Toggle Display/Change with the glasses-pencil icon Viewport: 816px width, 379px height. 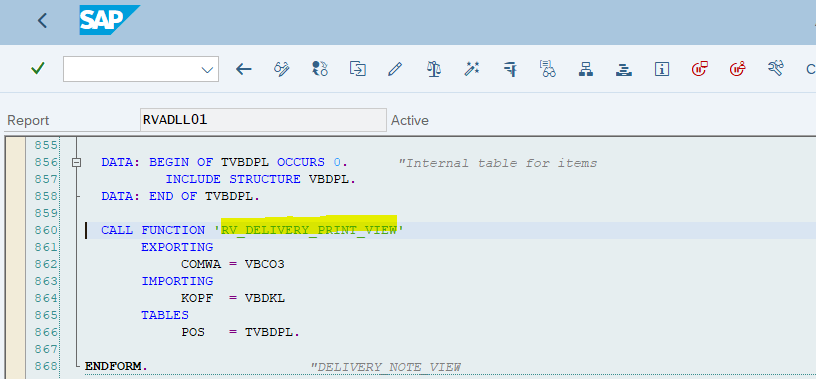282,69
